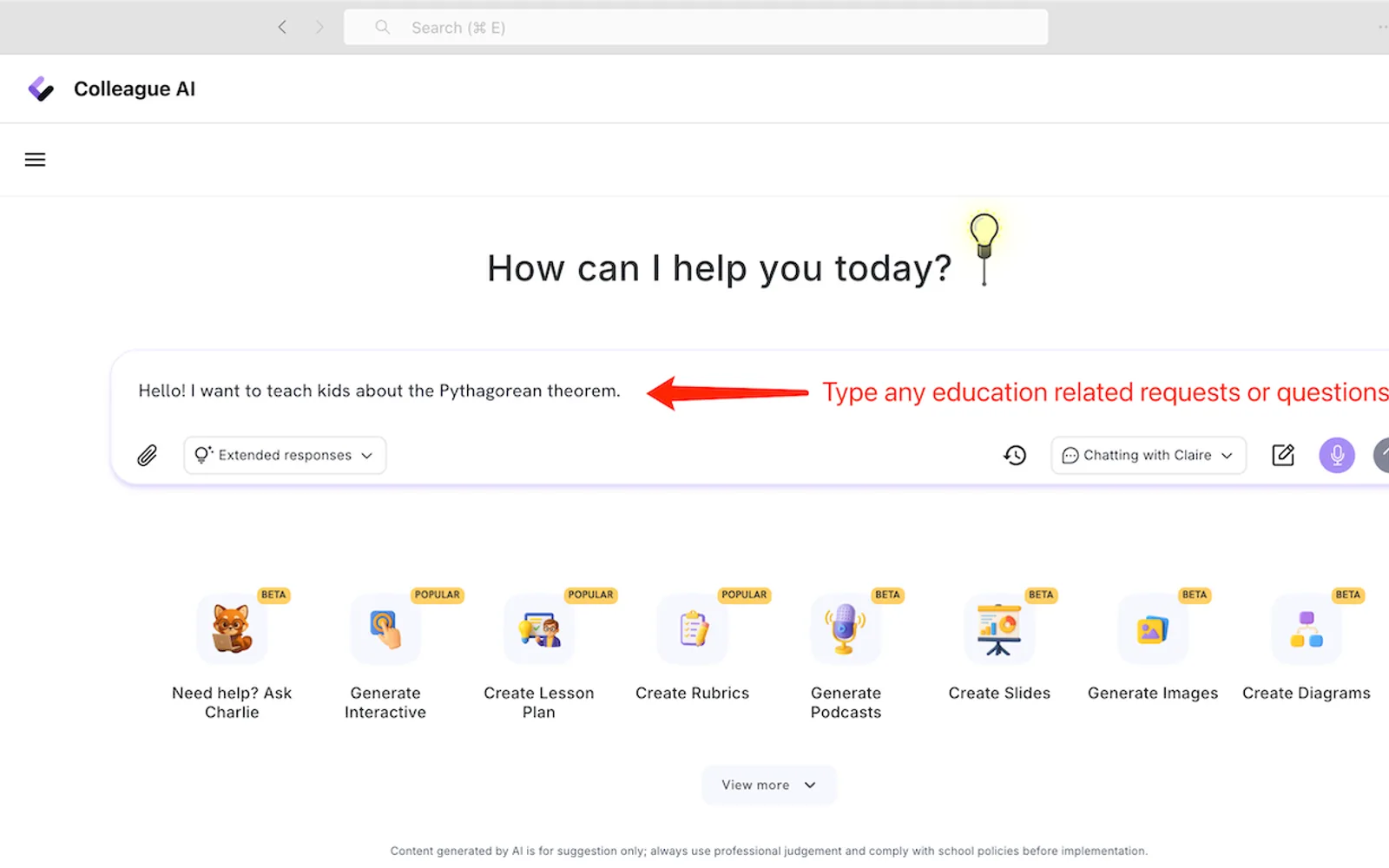Viewport: 1389px width, 868px height.
Task: Expand the Extended responses dropdown
Action: [x=285, y=455]
